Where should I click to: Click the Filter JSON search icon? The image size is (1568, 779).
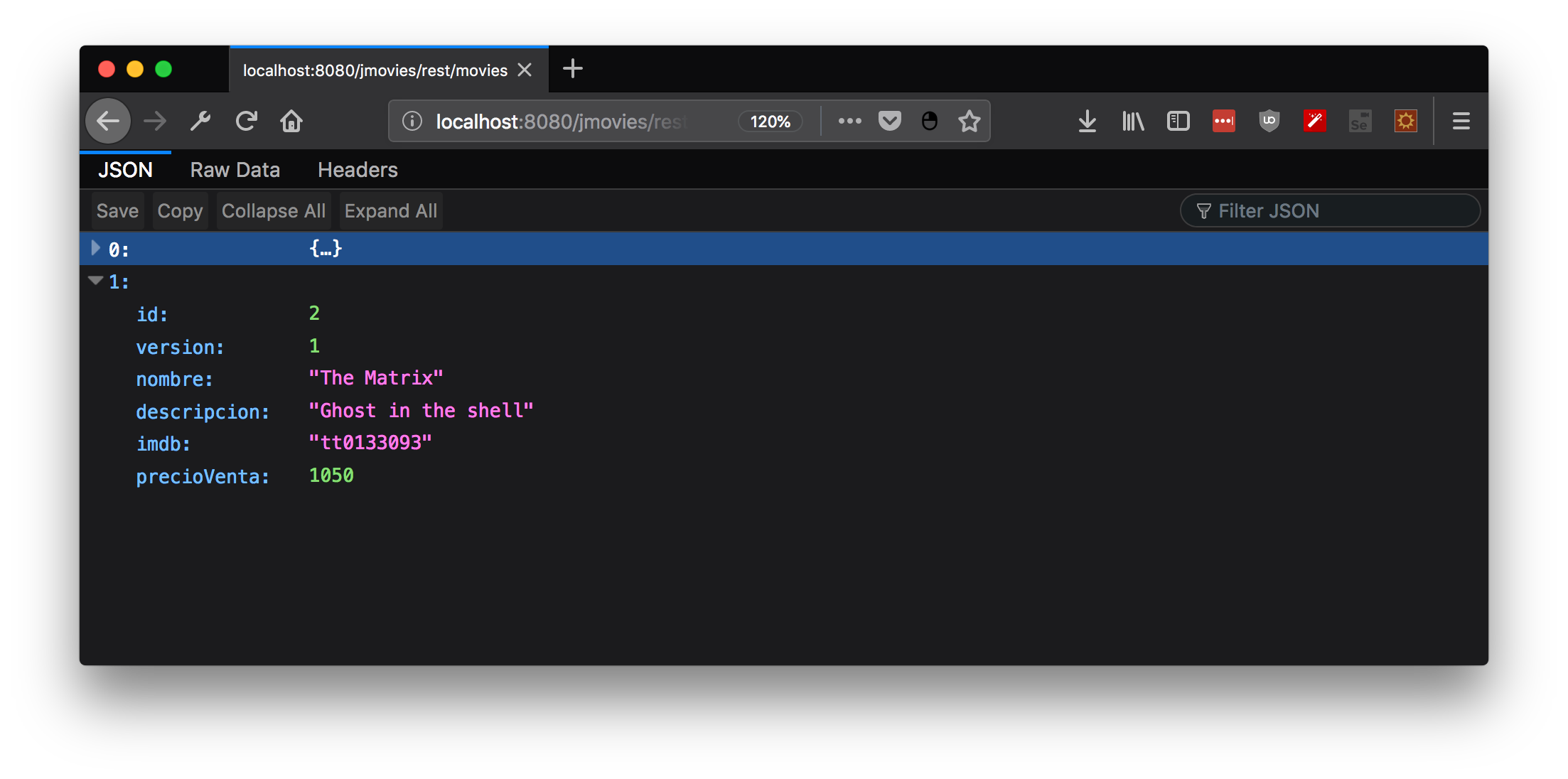pos(1201,210)
